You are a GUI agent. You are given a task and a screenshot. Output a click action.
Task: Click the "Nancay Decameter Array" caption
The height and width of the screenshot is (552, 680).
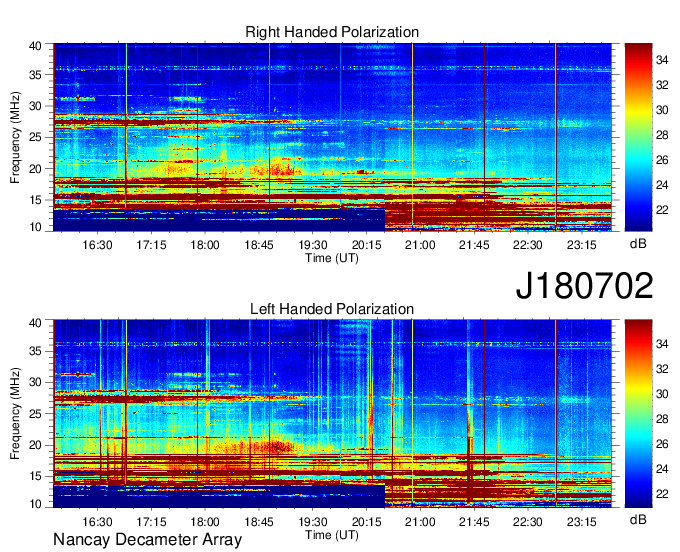click(147, 540)
